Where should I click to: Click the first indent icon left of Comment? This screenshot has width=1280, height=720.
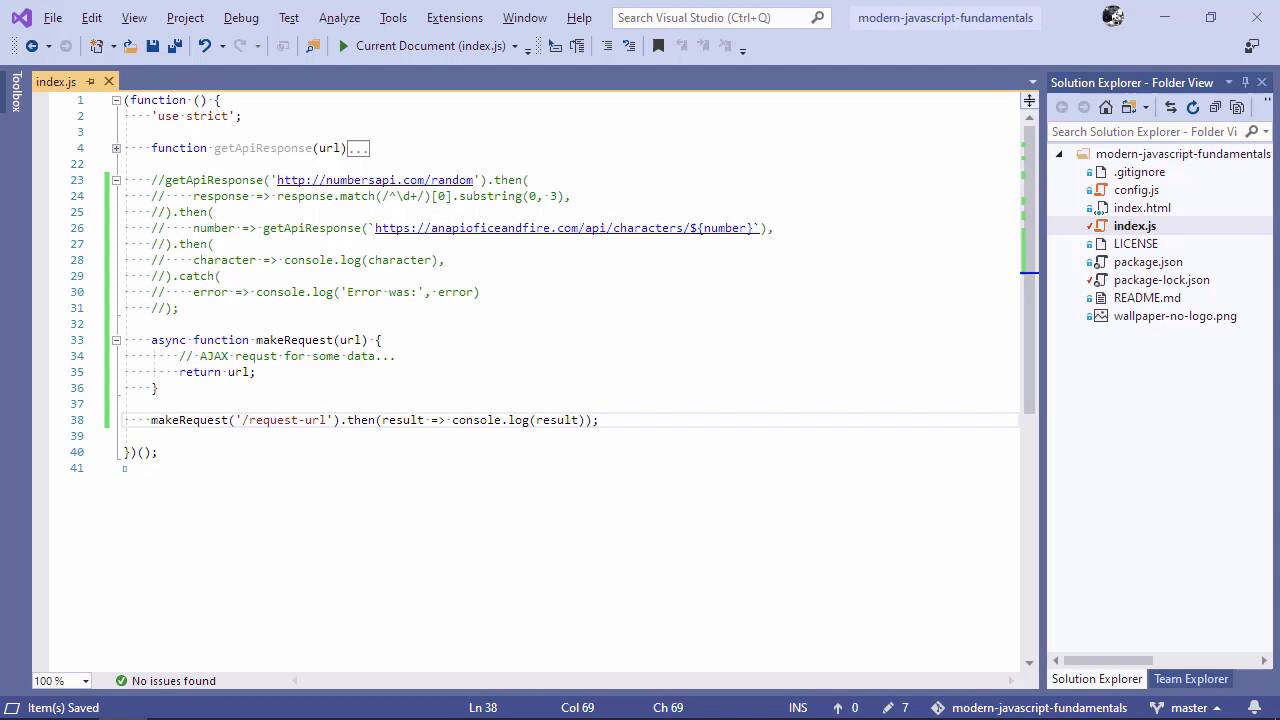pos(555,46)
